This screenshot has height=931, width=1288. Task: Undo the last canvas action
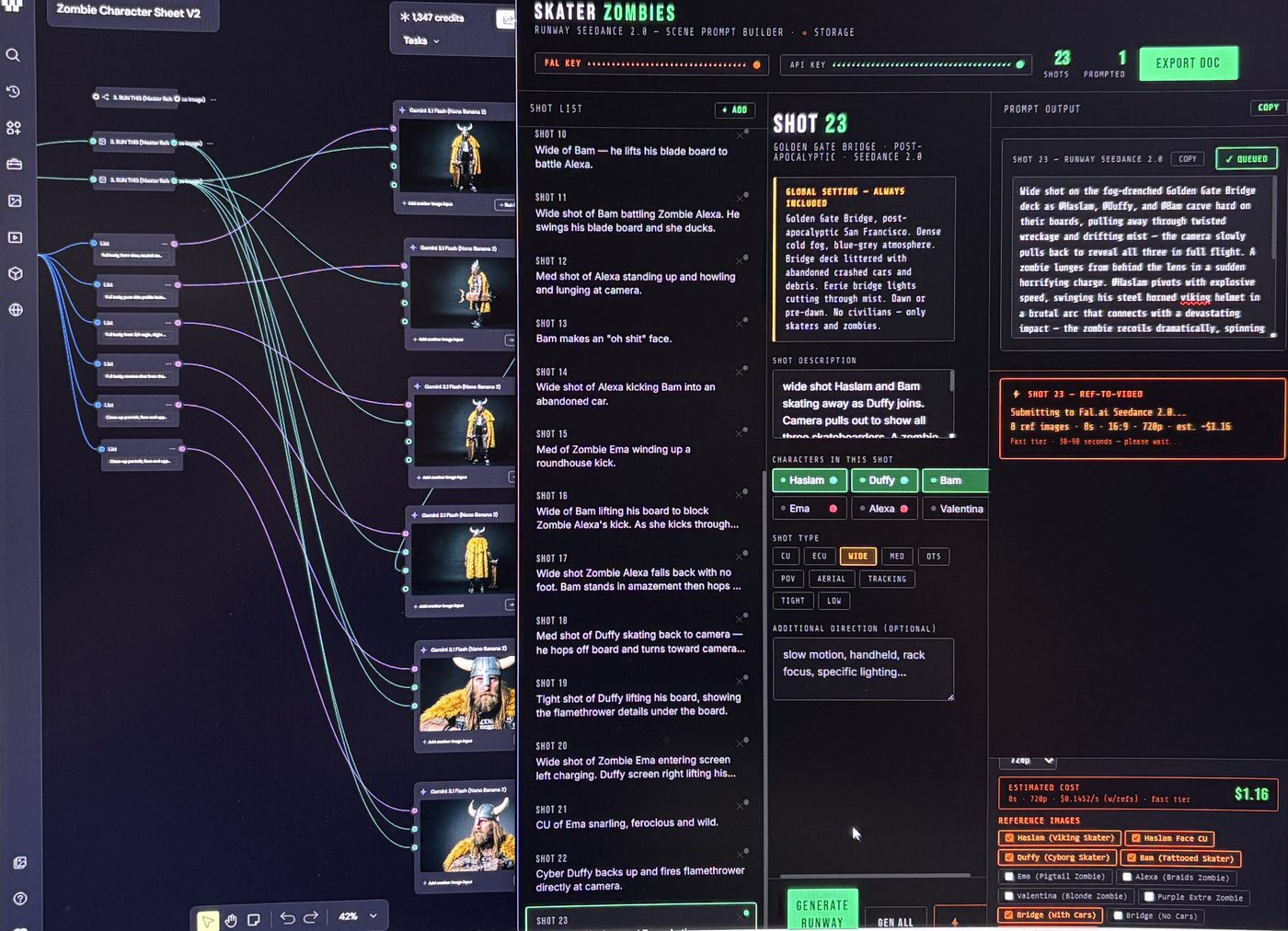287,917
